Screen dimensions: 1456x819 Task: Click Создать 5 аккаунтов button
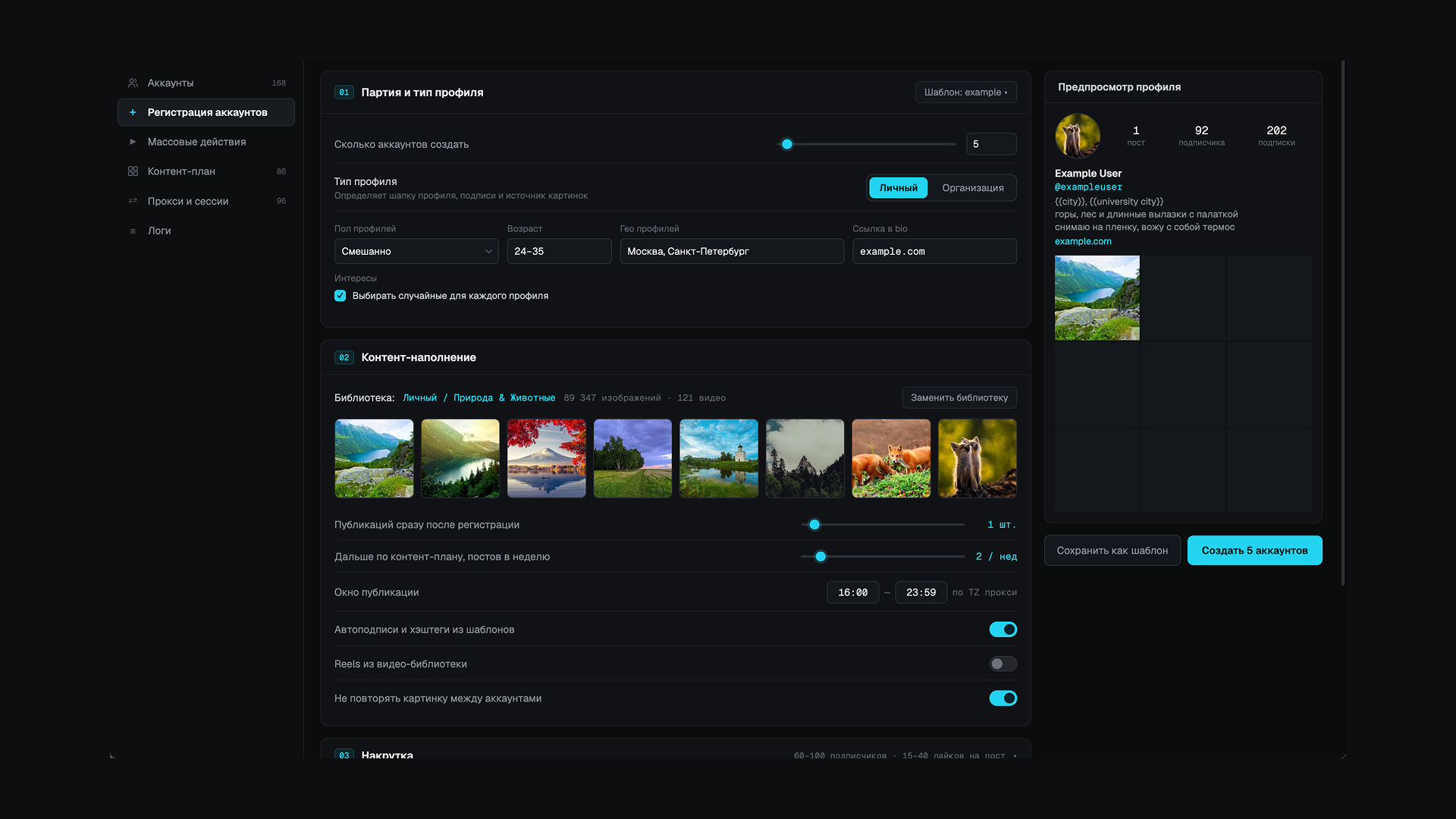pyautogui.click(x=1254, y=551)
